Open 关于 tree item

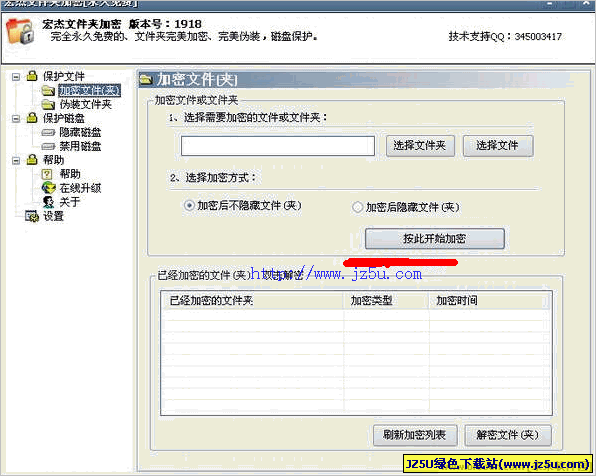click(x=70, y=202)
